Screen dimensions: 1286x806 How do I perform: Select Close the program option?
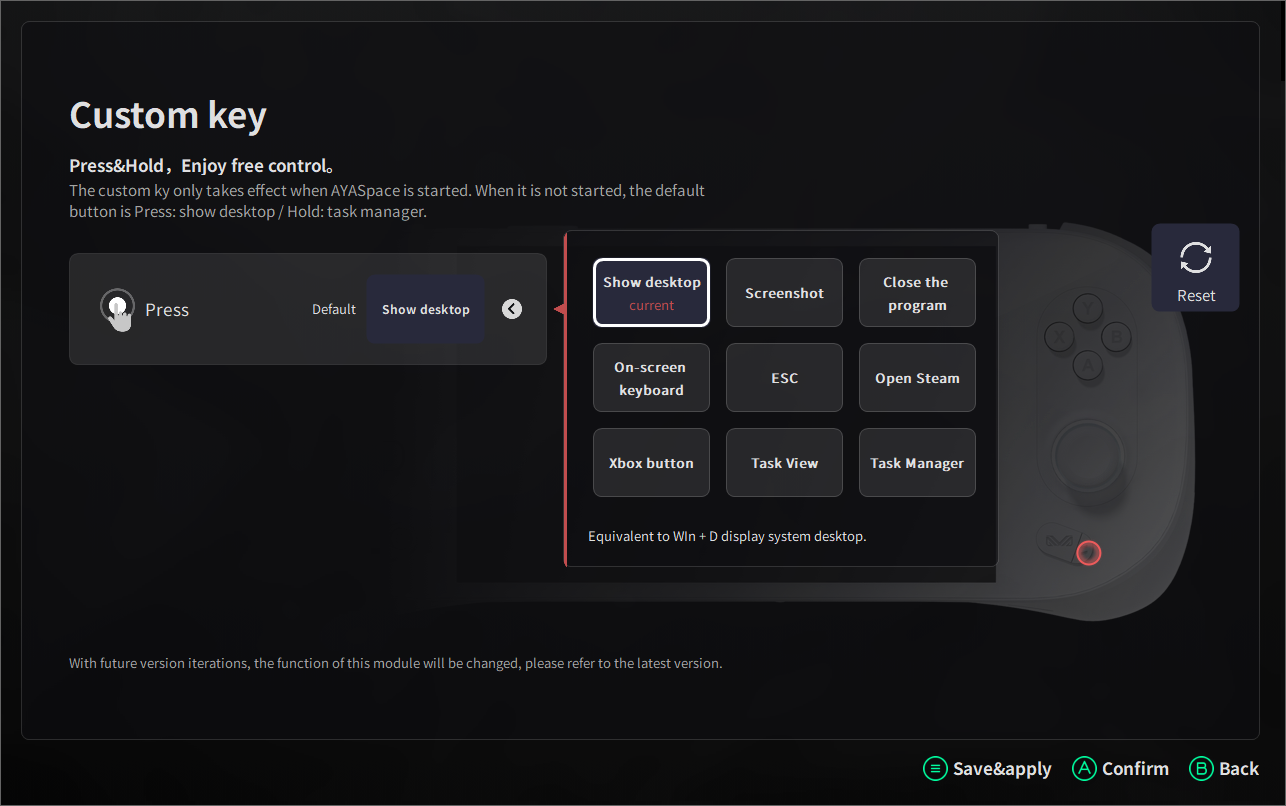(x=917, y=293)
